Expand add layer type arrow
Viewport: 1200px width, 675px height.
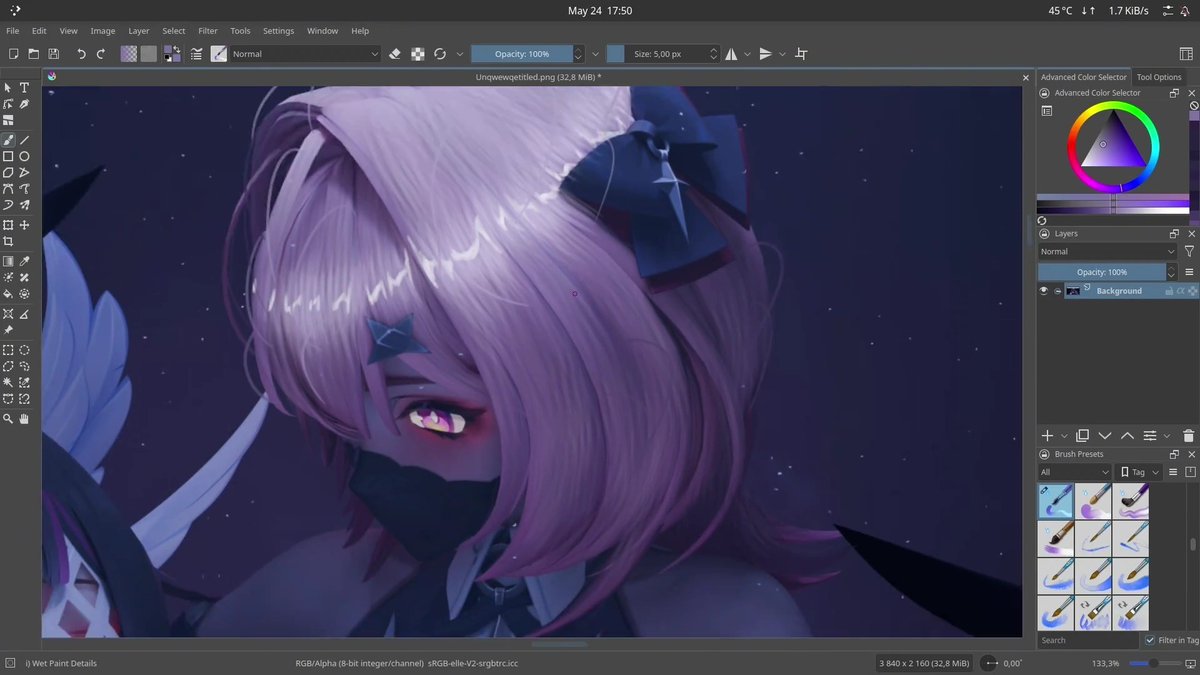(1064, 436)
